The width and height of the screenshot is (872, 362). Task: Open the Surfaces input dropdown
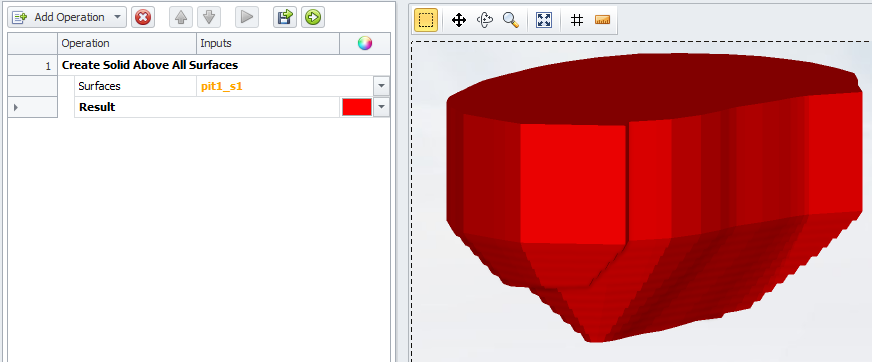(x=382, y=86)
